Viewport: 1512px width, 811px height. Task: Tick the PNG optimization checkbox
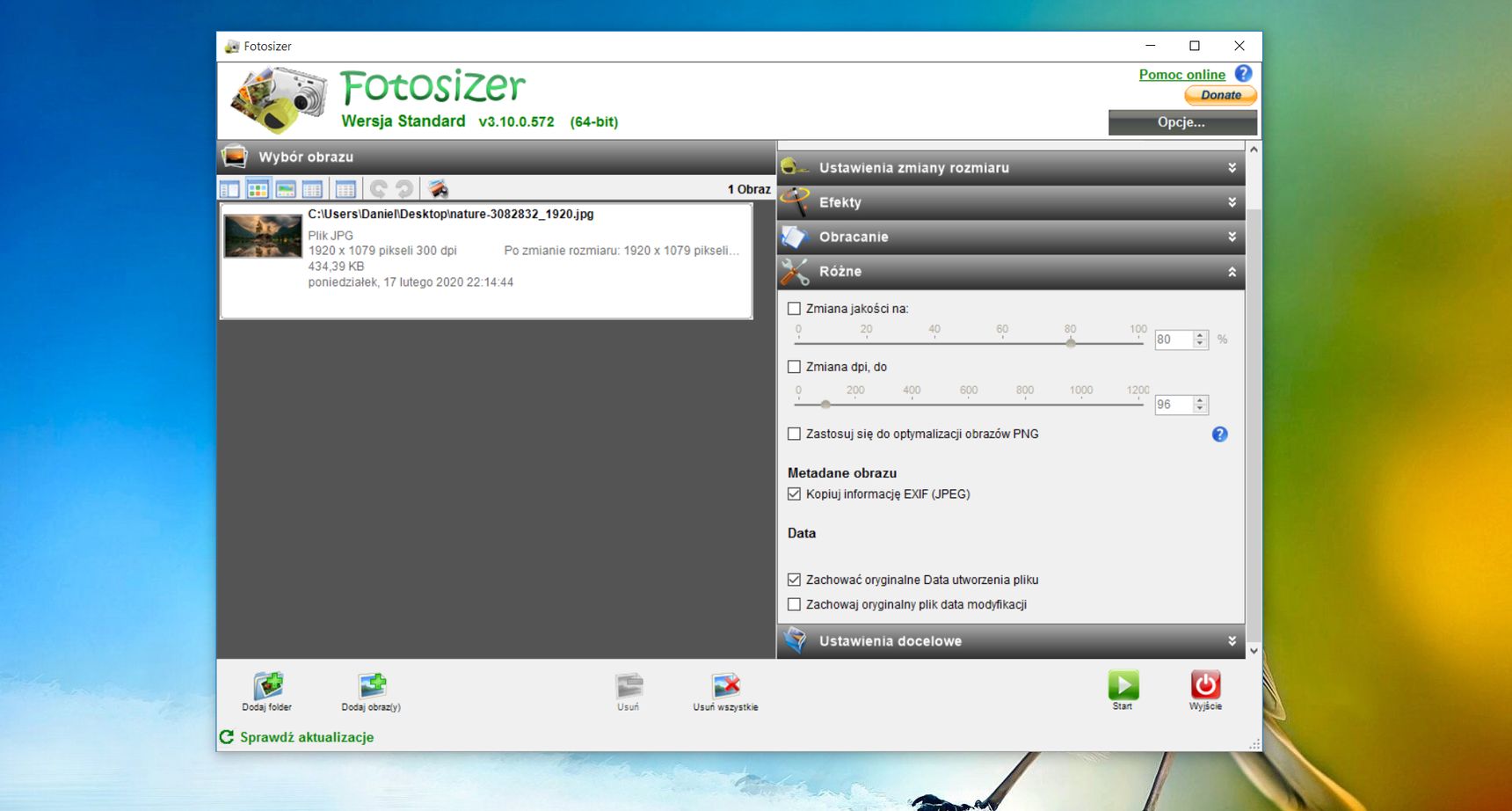click(795, 434)
